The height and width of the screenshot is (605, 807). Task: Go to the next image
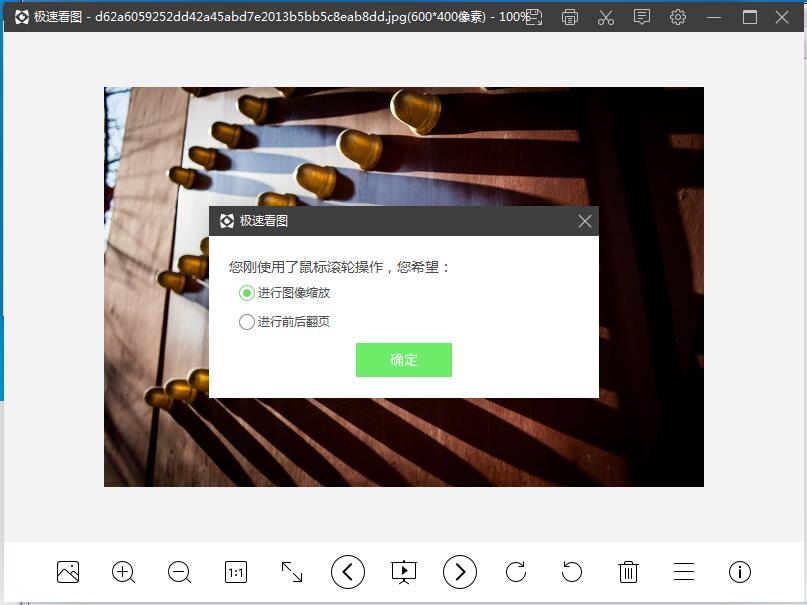[x=460, y=572]
